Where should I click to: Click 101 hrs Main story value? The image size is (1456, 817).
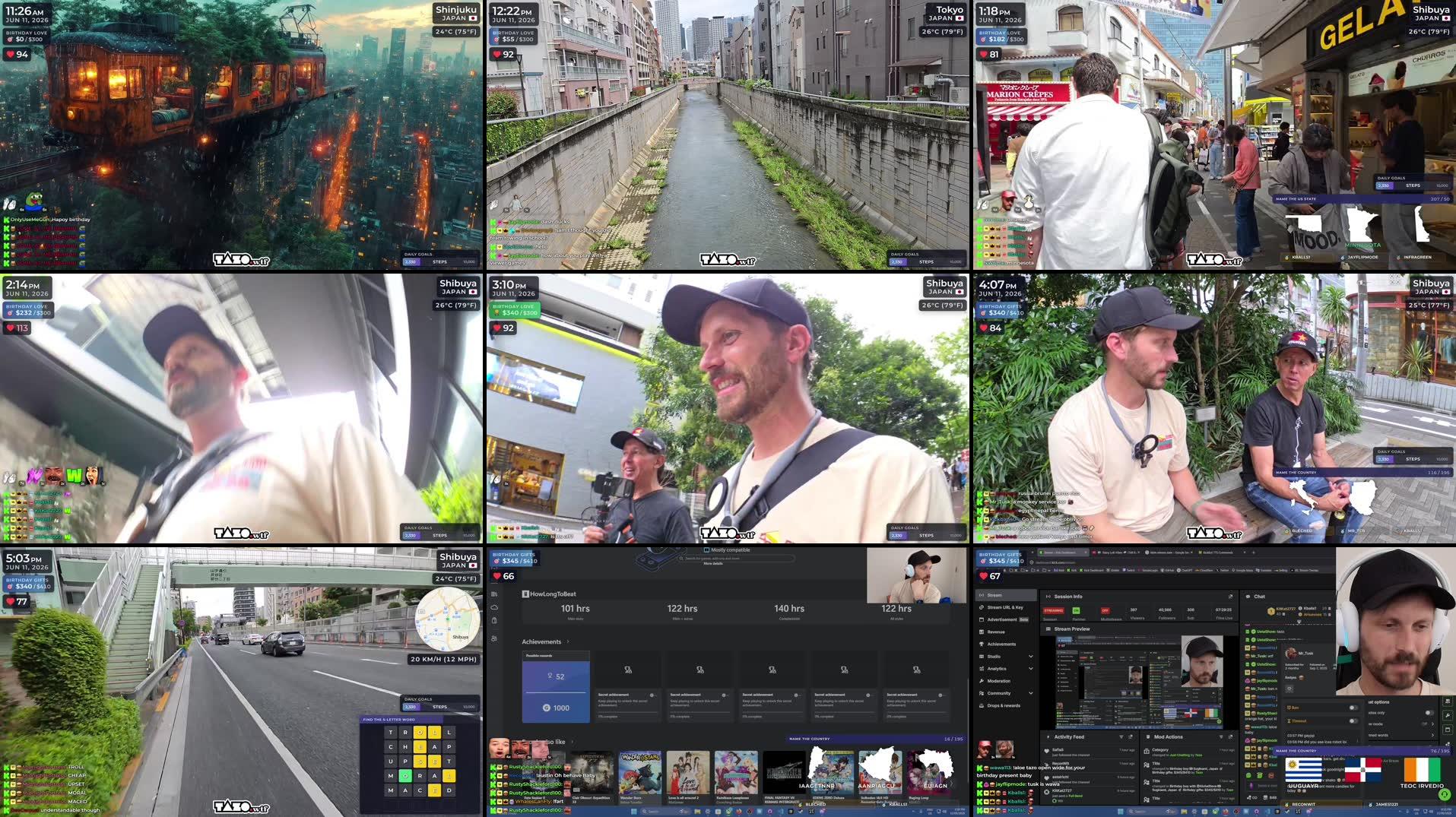coord(575,609)
